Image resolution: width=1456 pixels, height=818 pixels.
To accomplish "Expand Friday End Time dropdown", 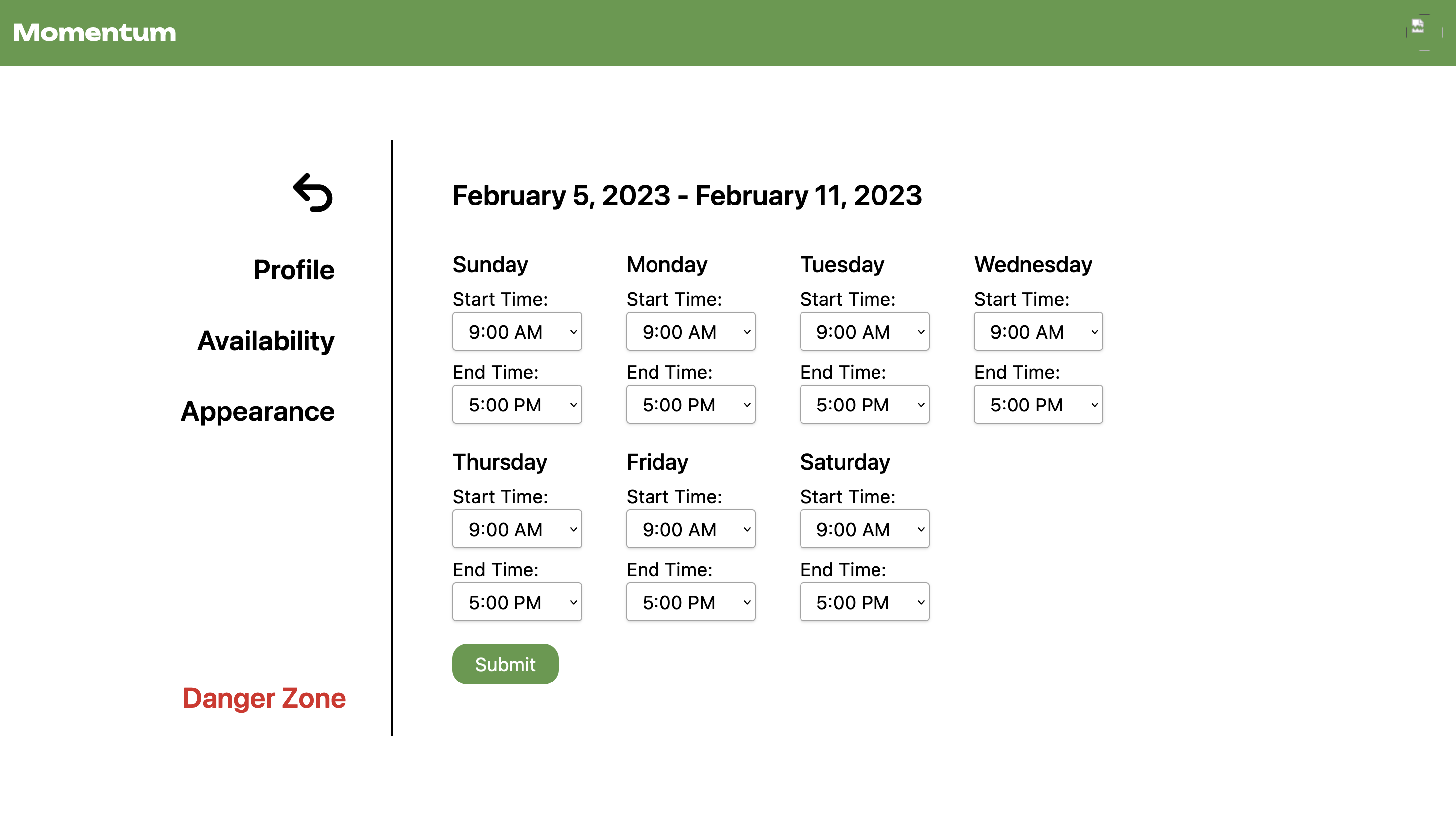I will pos(691,602).
